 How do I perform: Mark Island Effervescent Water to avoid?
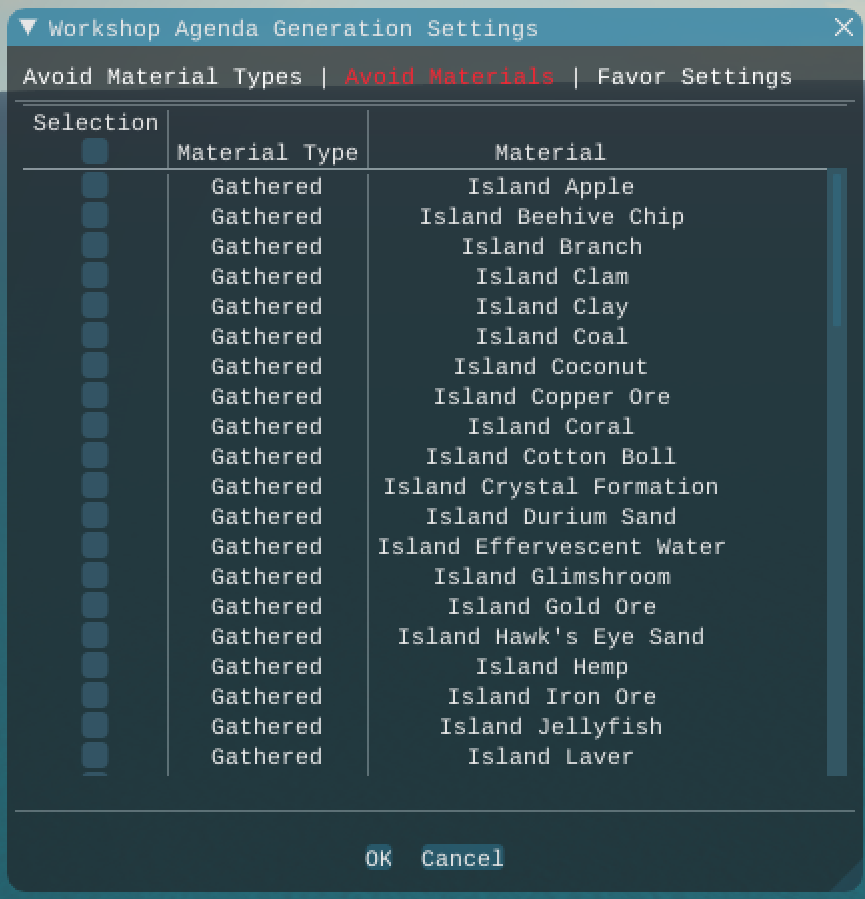click(x=95, y=546)
